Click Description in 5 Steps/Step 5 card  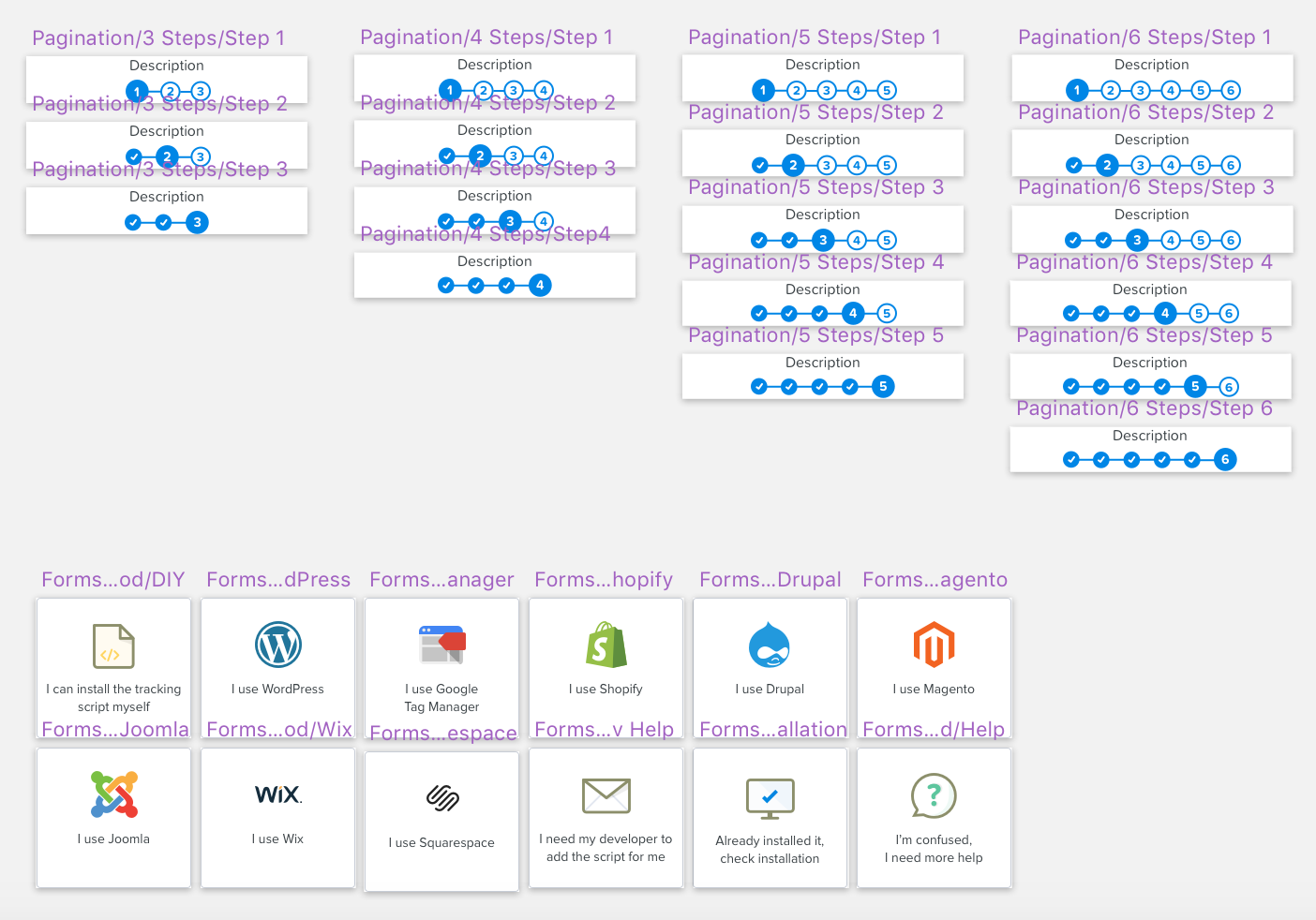823,363
